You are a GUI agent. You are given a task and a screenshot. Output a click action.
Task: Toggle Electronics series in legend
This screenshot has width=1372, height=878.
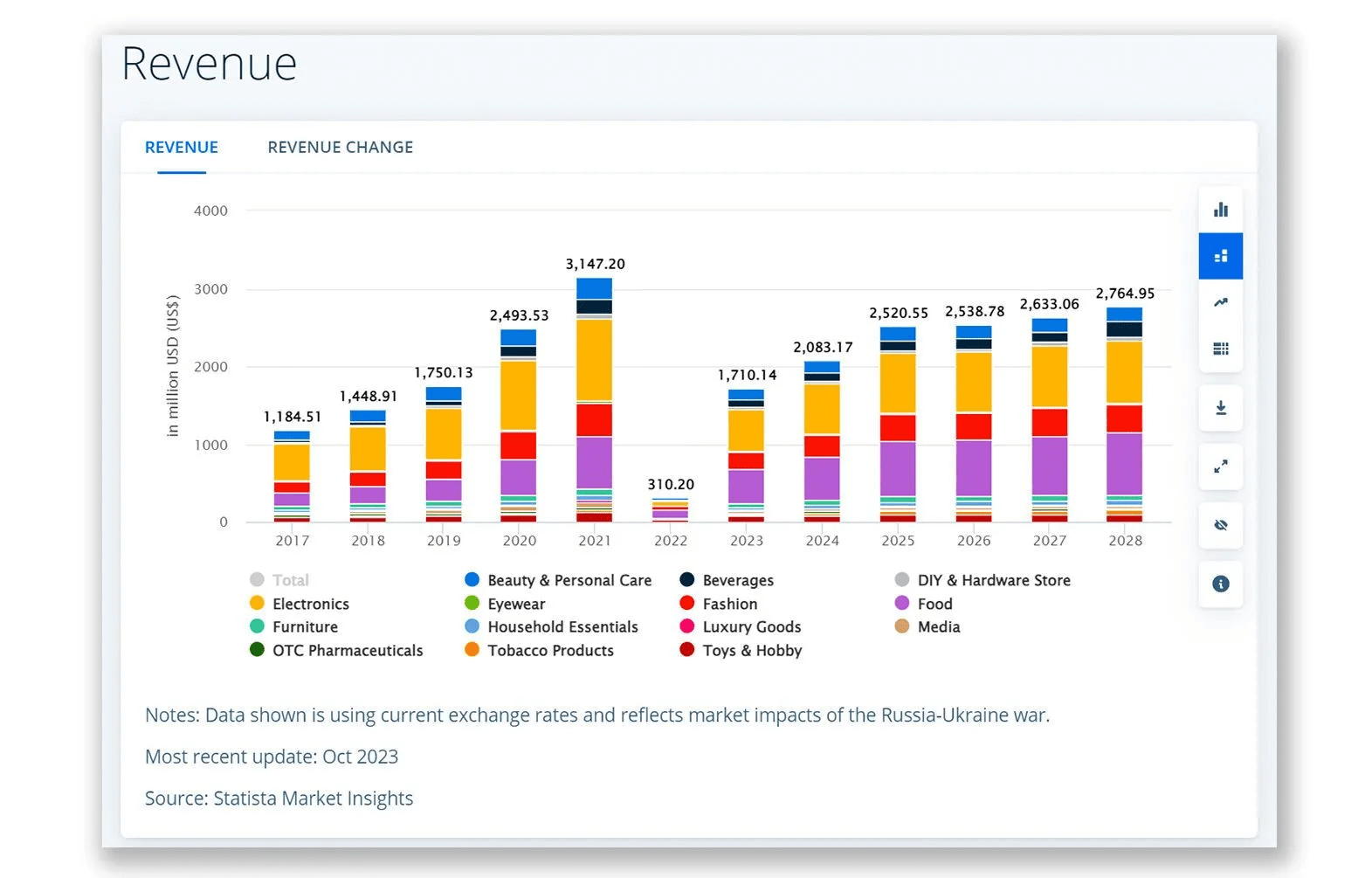coord(310,604)
